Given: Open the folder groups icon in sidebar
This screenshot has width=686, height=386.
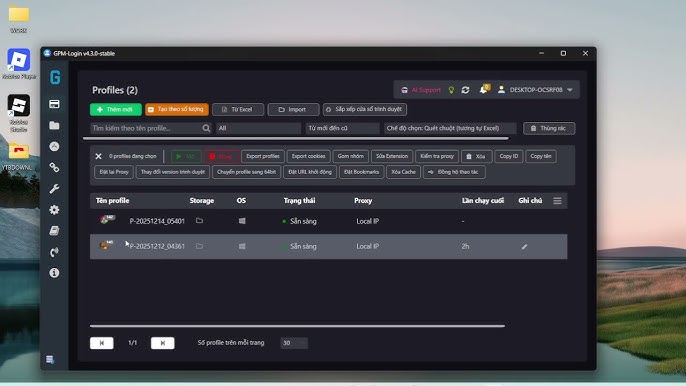Looking at the screenshot, I should point(54,126).
